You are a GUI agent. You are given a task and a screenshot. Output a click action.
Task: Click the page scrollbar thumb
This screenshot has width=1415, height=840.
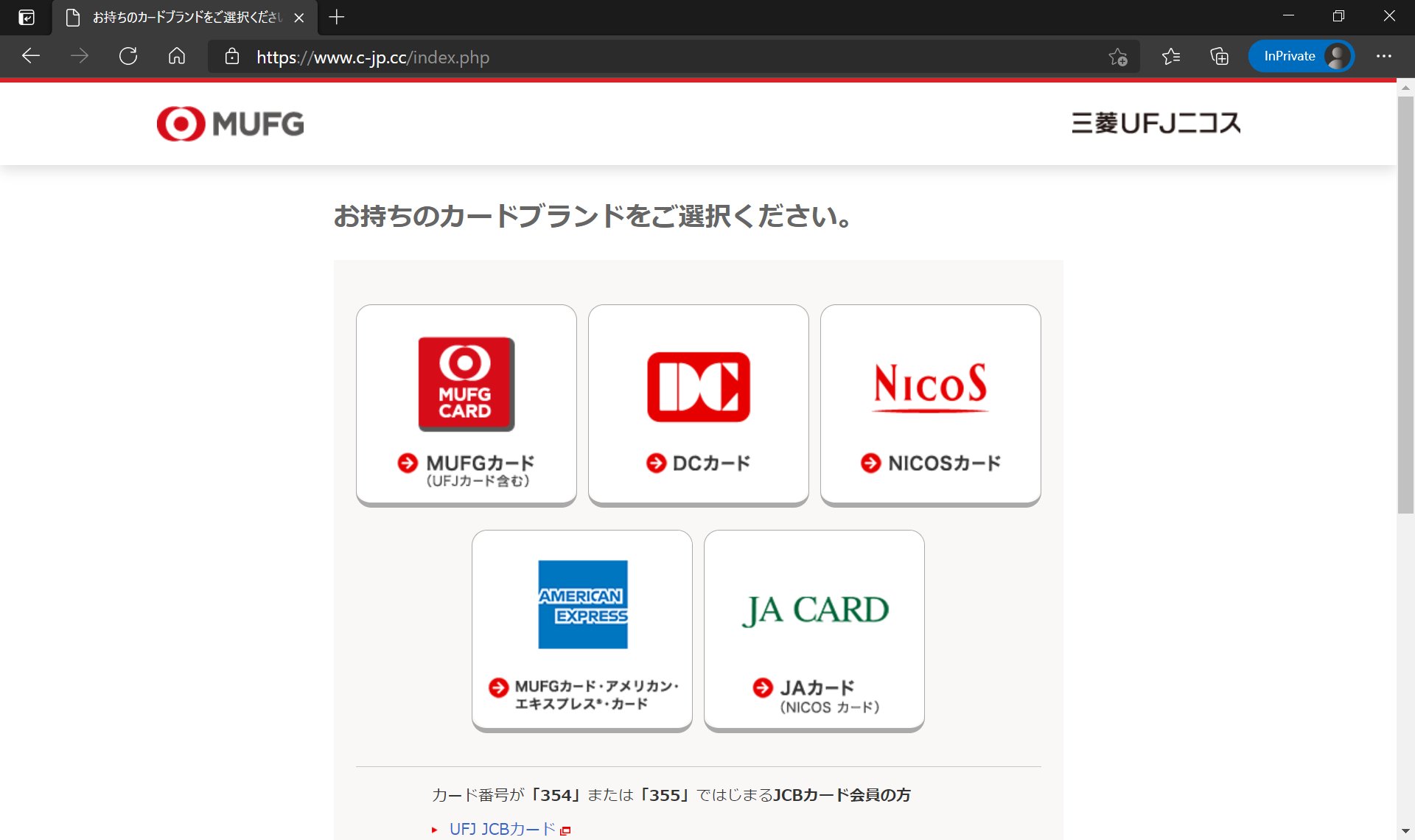1405,304
